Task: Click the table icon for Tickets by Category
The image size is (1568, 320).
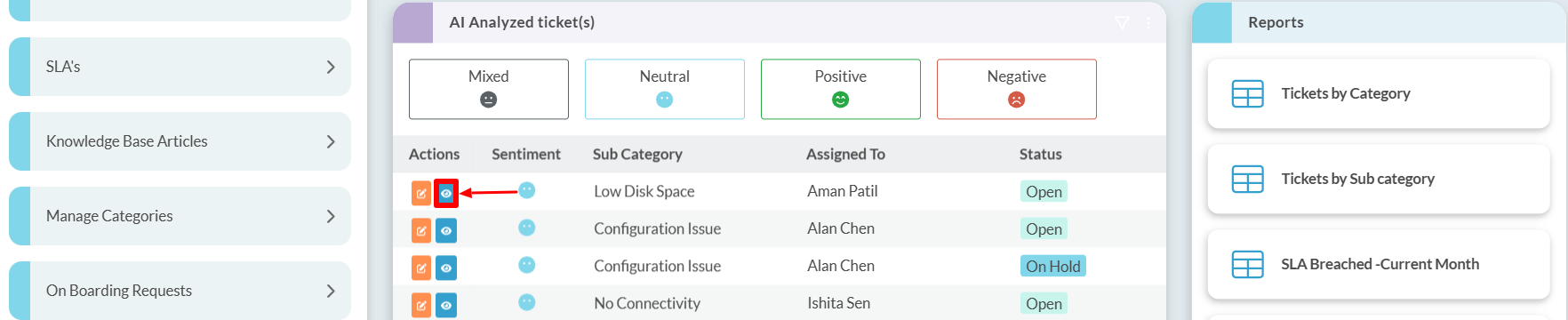Action: [1247, 93]
